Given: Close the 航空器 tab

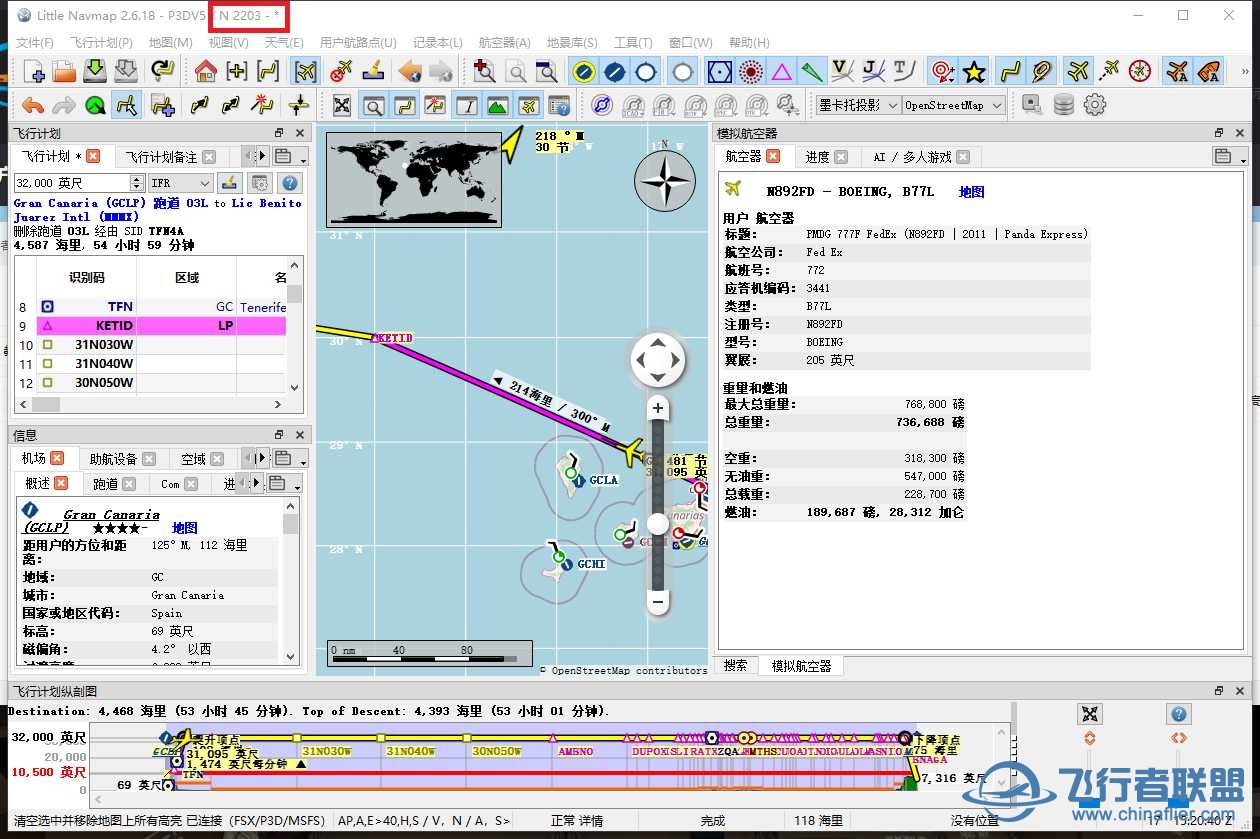Looking at the screenshot, I should pos(775,156).
